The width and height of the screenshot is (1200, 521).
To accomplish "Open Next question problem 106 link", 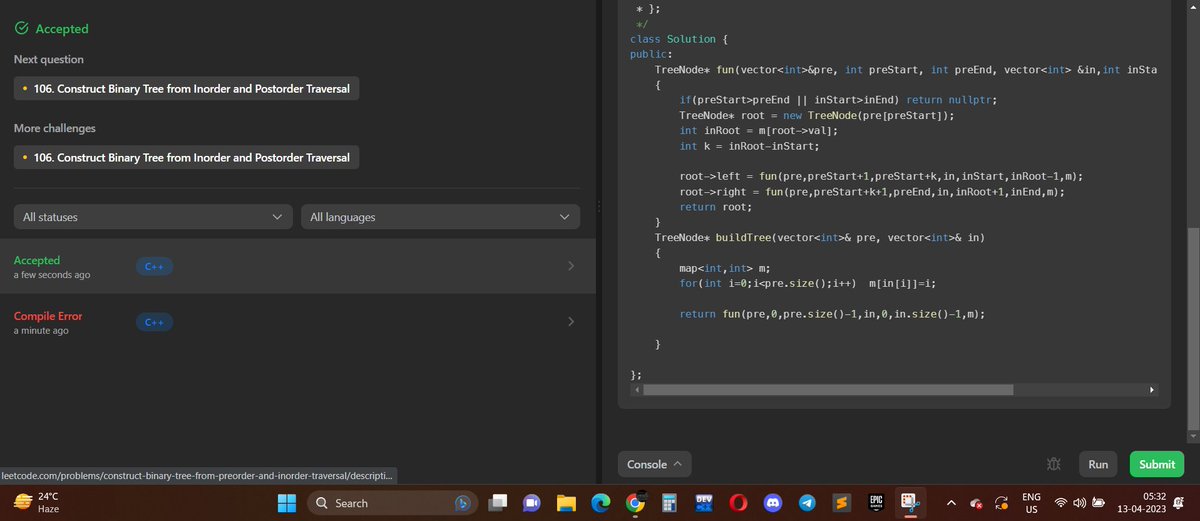I will click(186, 89).
